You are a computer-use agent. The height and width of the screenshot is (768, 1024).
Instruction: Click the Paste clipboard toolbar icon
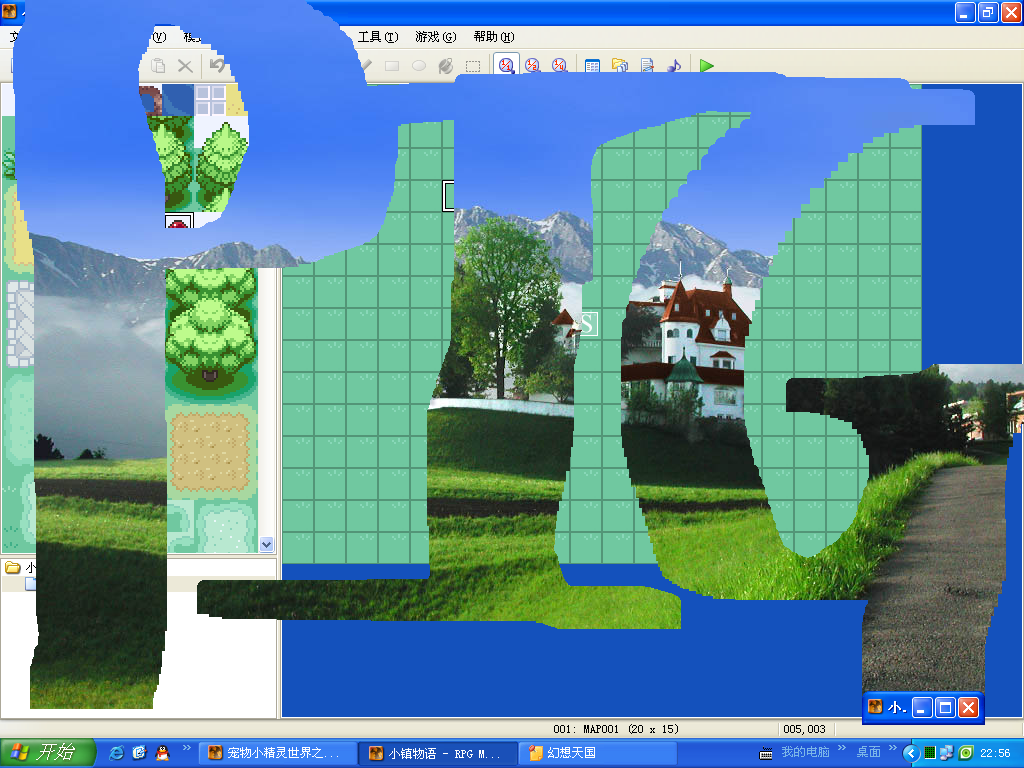tap(158, 65)
